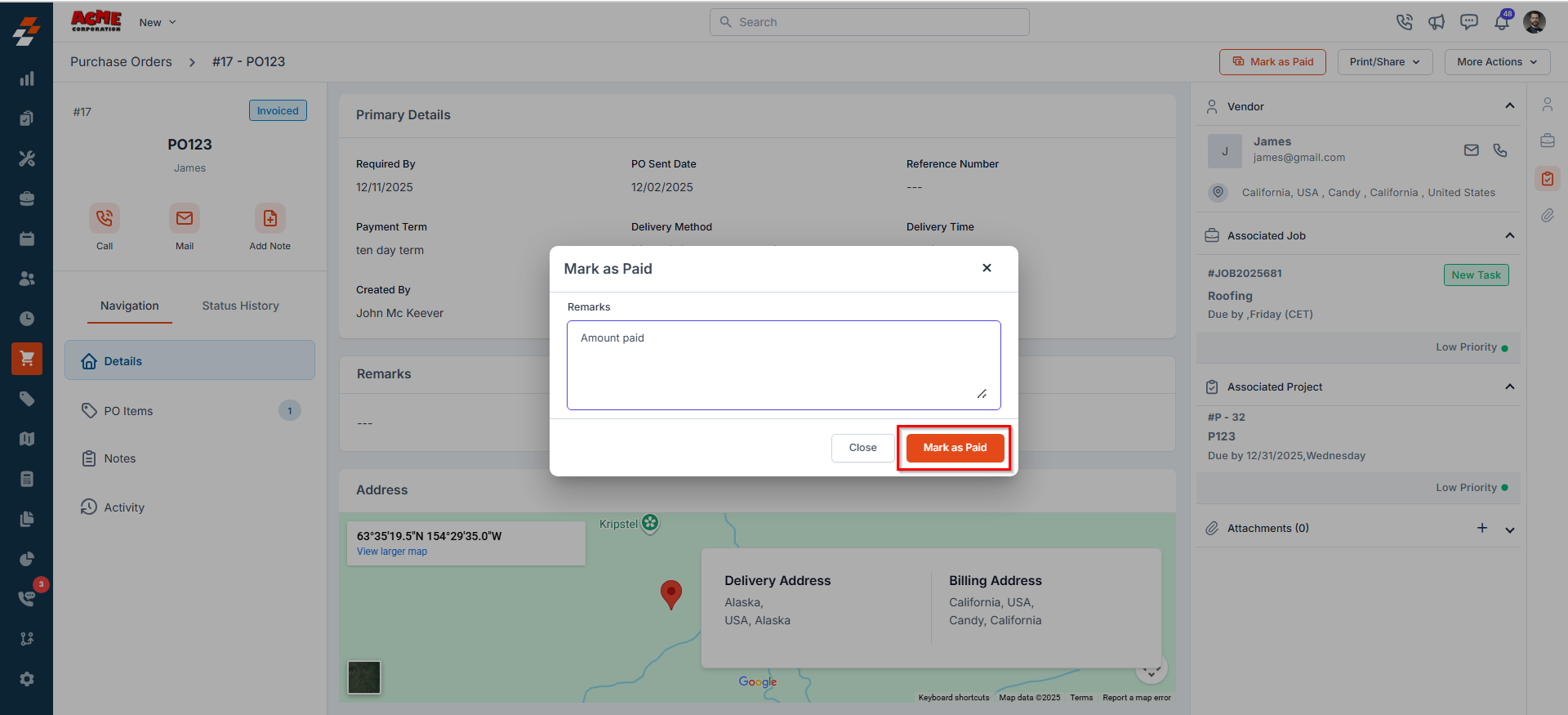Open the announcements megaphone icon

(1437, 22)
